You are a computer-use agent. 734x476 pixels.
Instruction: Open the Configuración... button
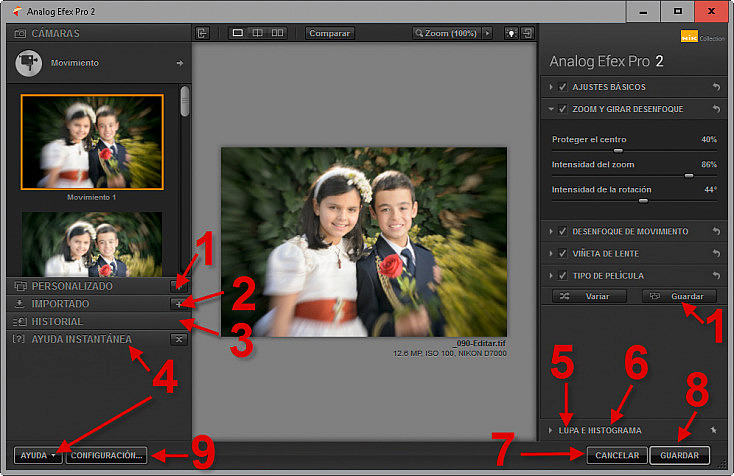pos(106,455)
